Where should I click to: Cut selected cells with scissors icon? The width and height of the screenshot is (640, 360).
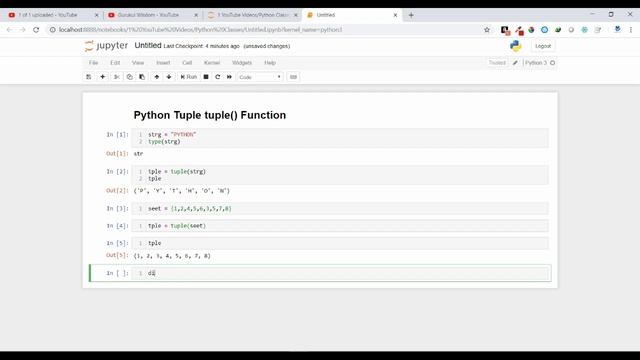(x=117, y=77)
